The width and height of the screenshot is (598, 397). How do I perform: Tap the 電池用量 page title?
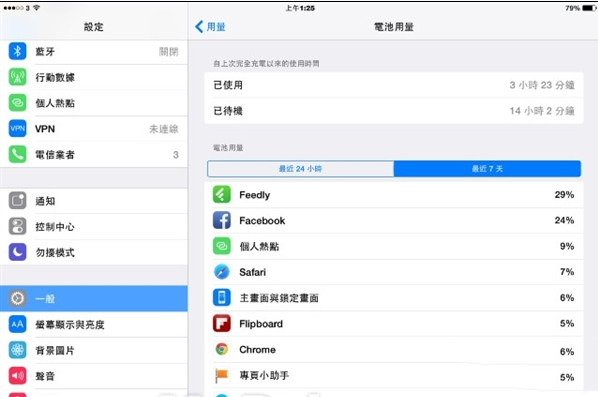(x=394, y=27)
